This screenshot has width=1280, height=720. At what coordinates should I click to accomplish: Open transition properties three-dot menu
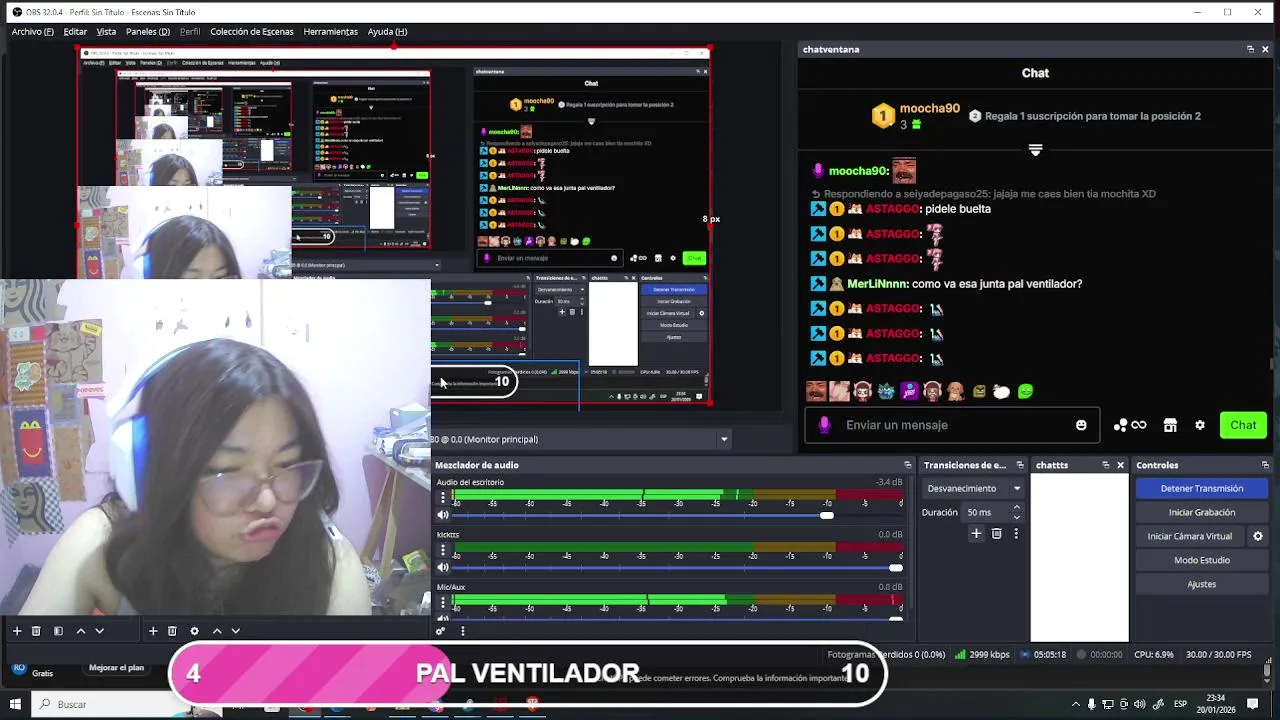1016,534
